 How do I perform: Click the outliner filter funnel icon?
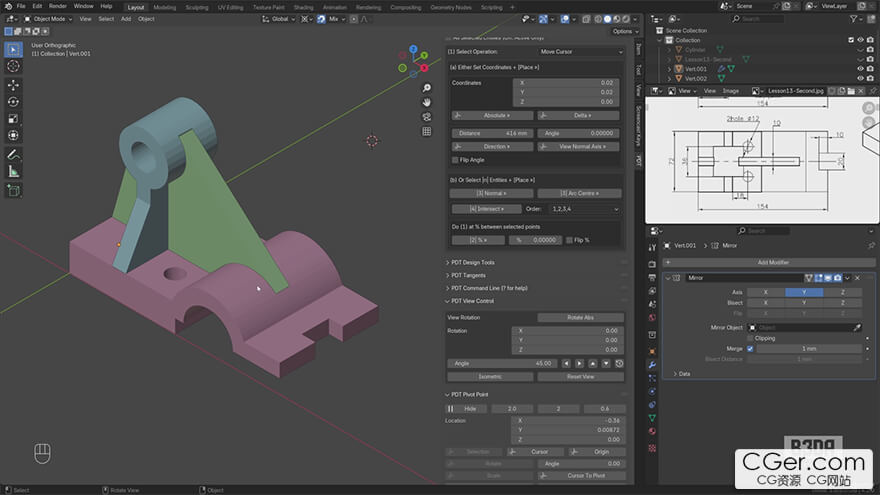(853, 19)
